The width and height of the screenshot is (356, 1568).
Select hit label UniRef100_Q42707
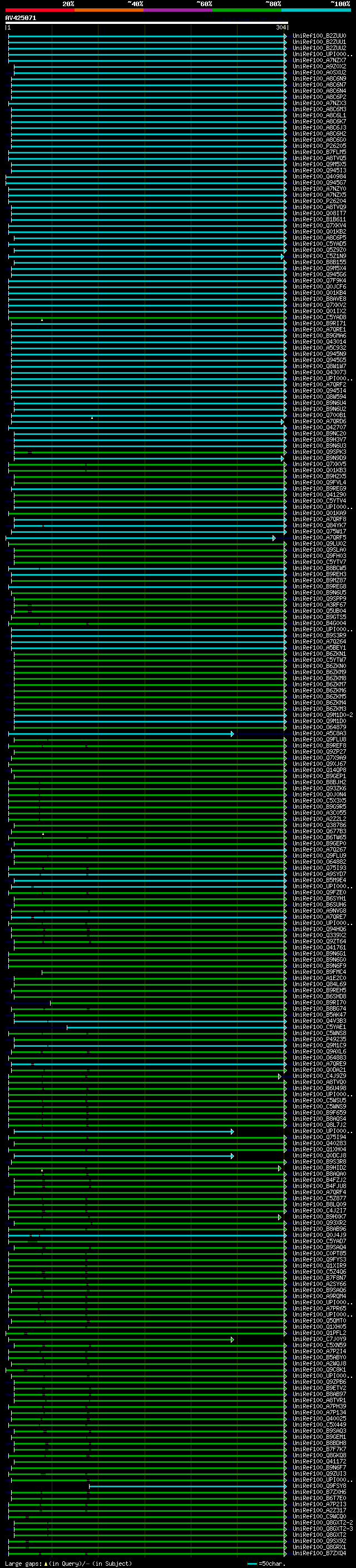coord(319,427)
